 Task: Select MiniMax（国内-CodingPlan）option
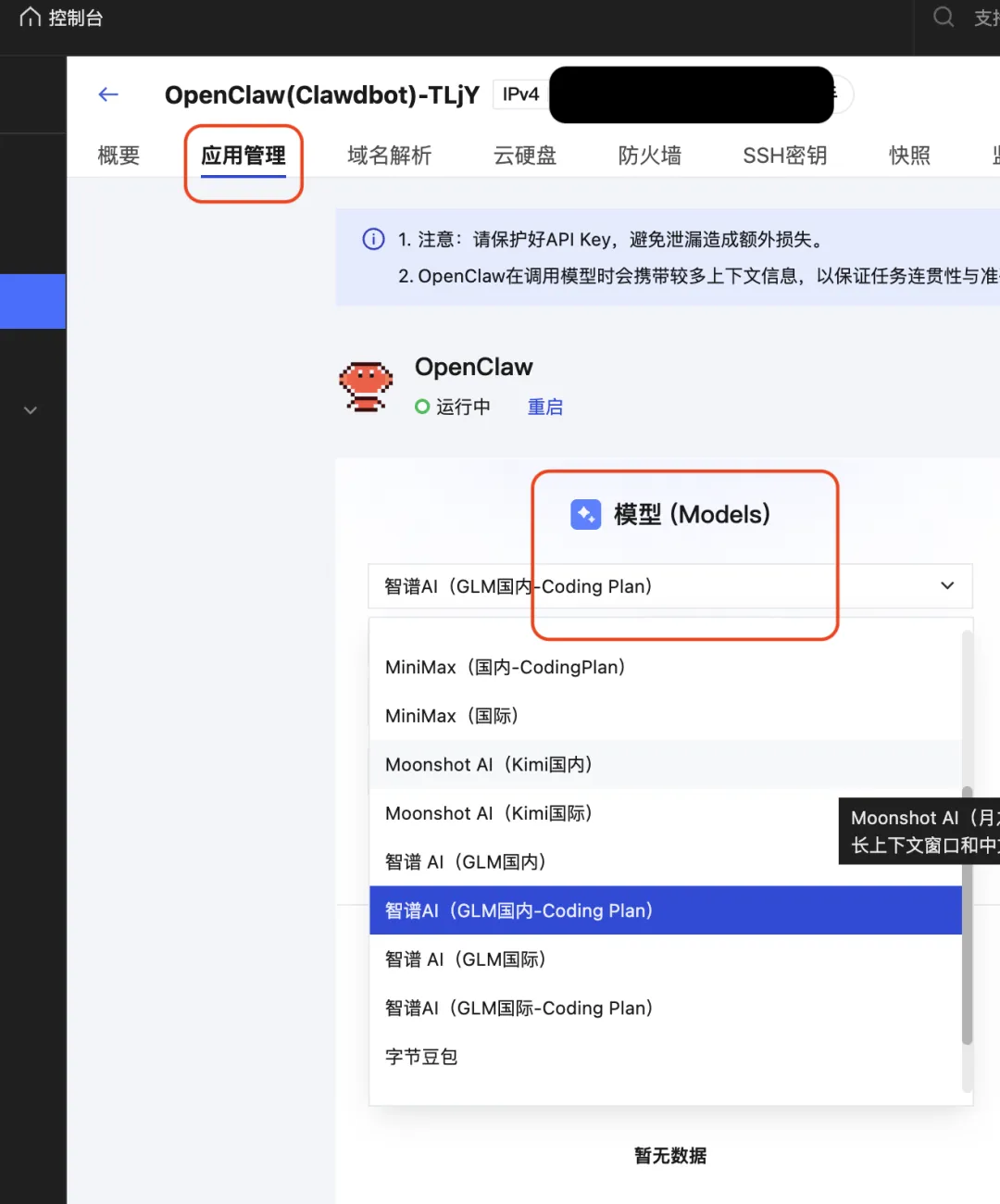(x=666, y=667)
